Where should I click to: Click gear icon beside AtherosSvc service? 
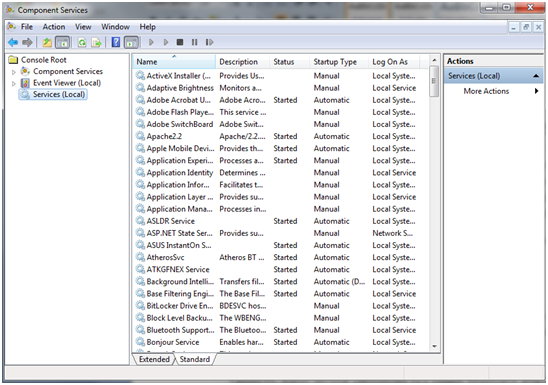(x=140, y=257)
